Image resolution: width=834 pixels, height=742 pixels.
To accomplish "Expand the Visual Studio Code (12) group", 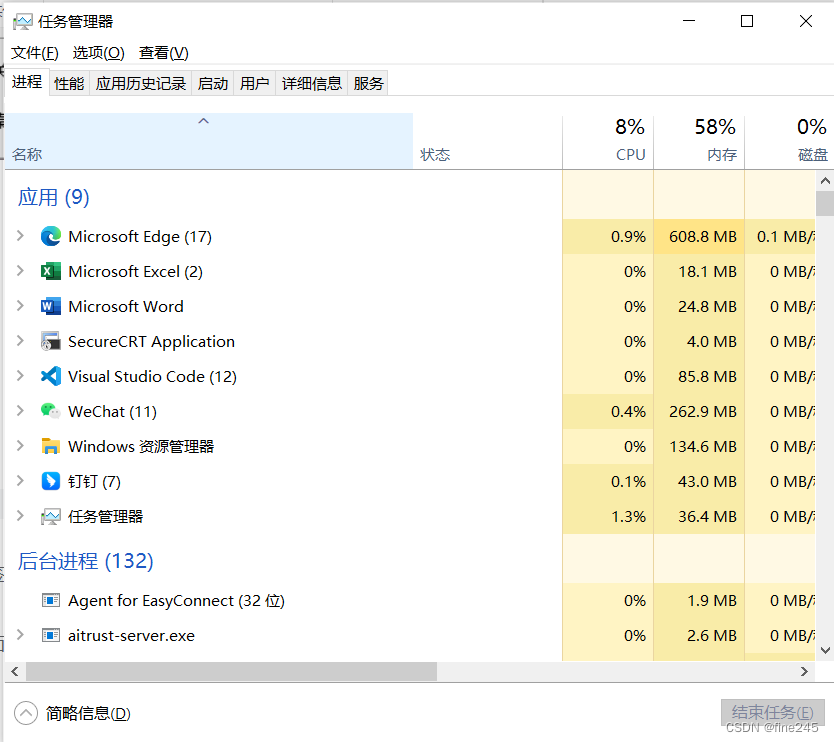I will click(20, 376).
